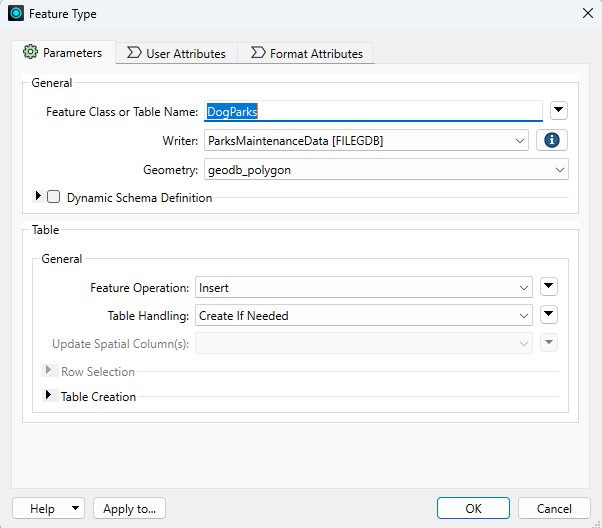Switch to the Format Attributes tab
Screen dimensions: 602x528
coord(307,53)
